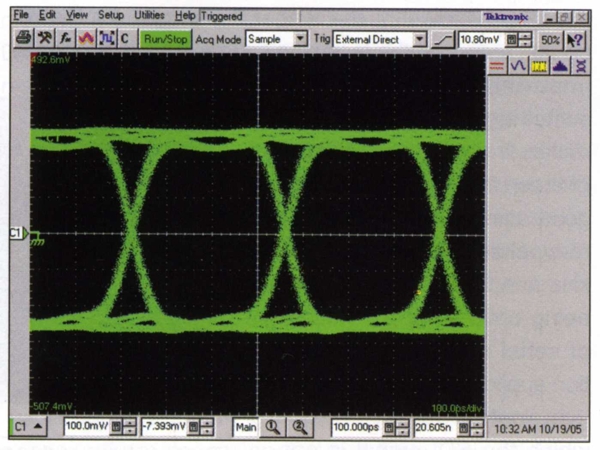Select the blue sine-wave measurement icon

pyautogui.click(x=518, y=65)
